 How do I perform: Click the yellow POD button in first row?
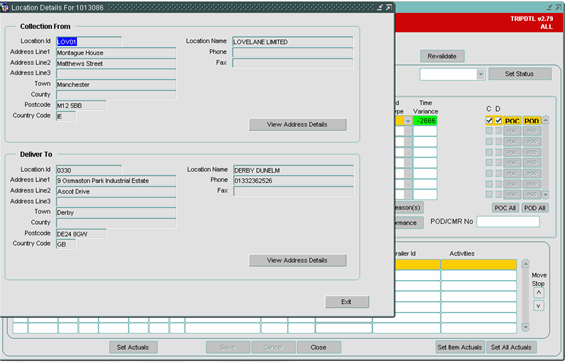click(x=531, y=121)
